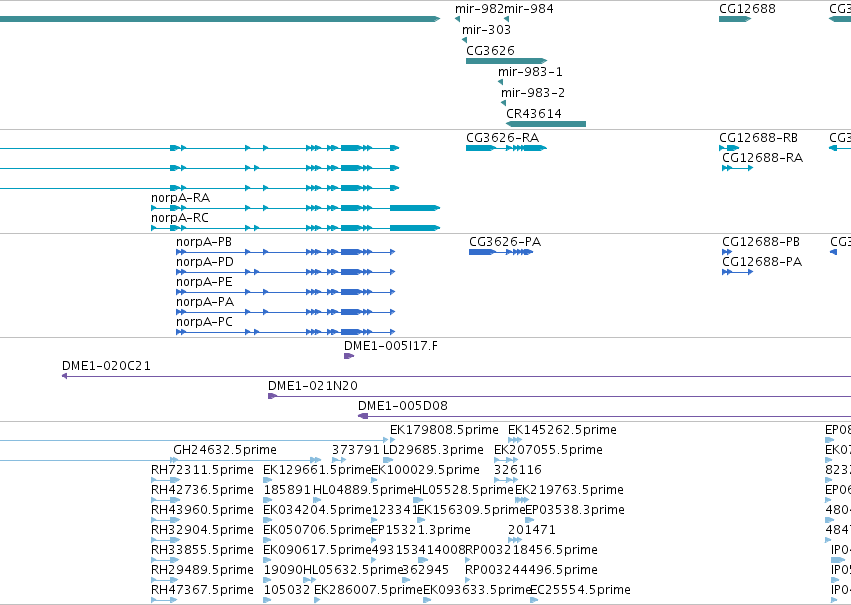Select the norpA-RA transcript label
The width and height of the screenshot is (851, 605).
click(180, 198)
